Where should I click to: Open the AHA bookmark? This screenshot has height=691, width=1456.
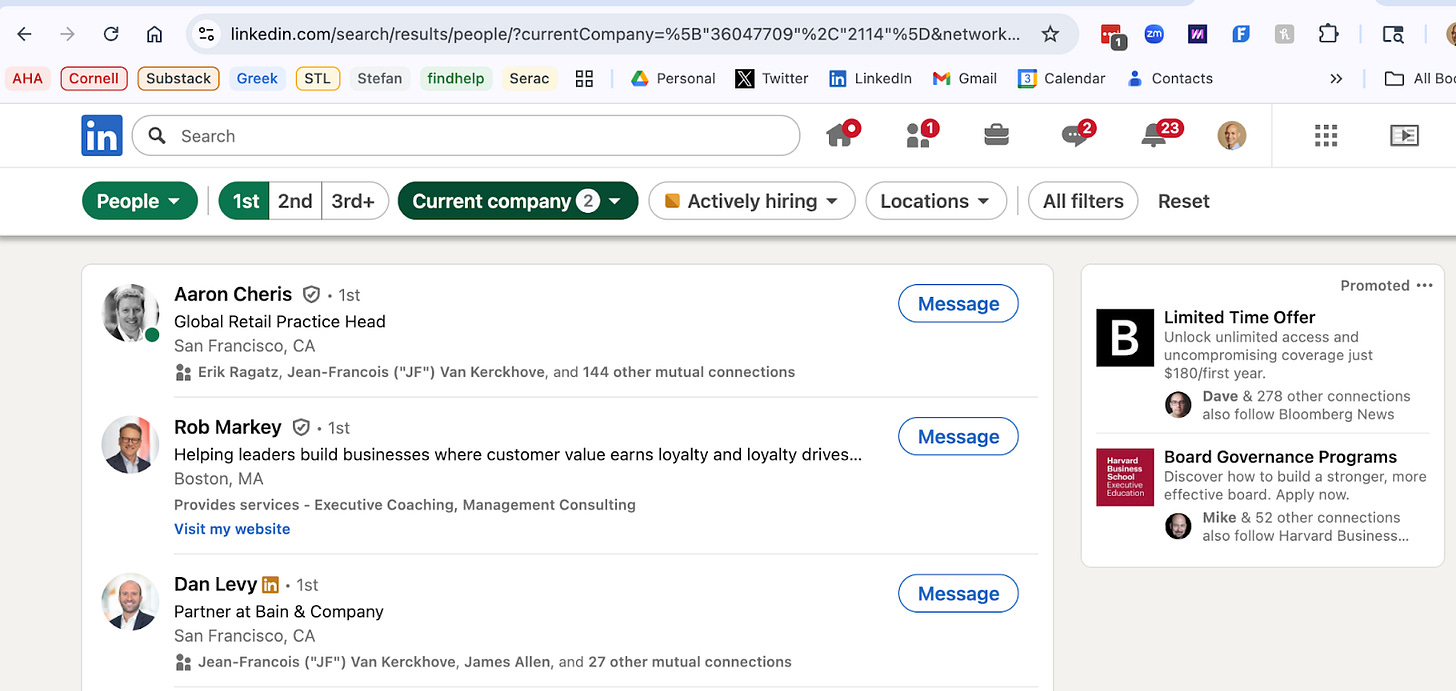(28, 78)
